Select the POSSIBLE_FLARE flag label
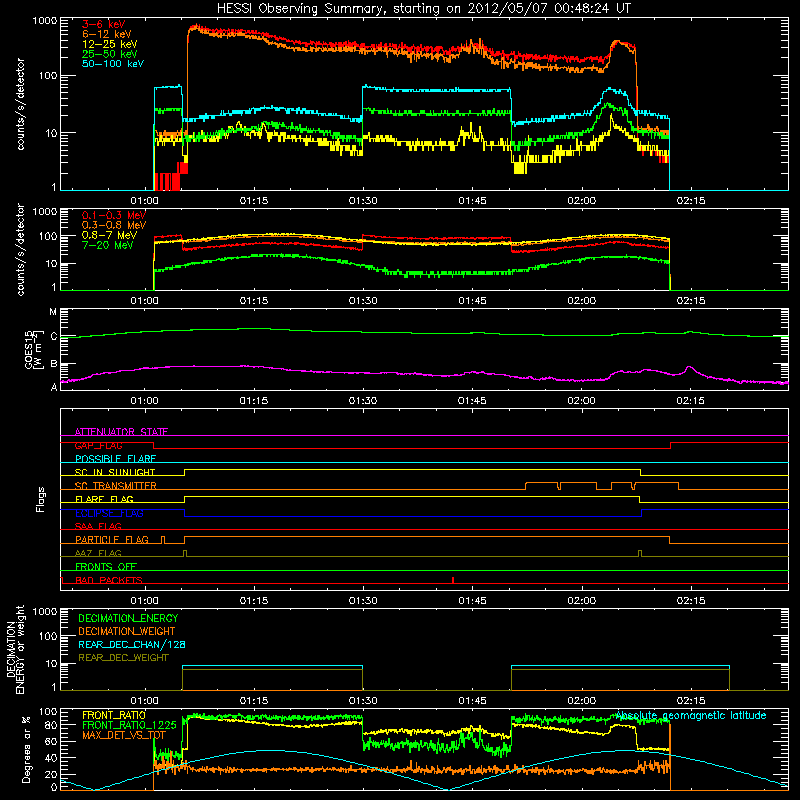 [x=115, y=459]
